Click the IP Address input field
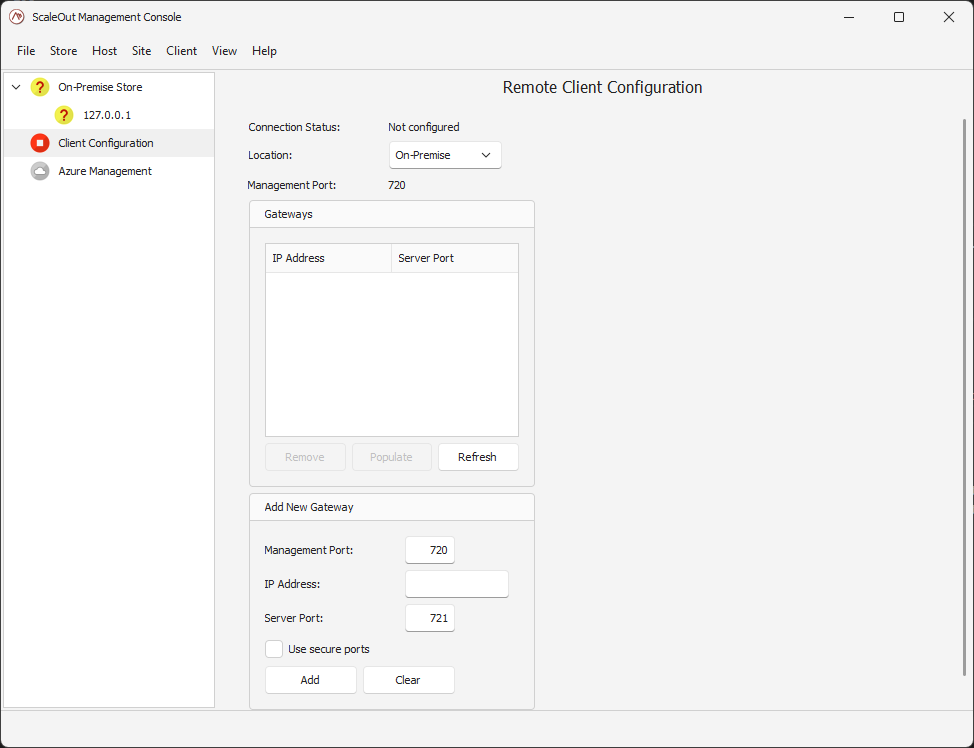This screenshot has width=974, height=748. pyautogui.click(x=457, y=584)
